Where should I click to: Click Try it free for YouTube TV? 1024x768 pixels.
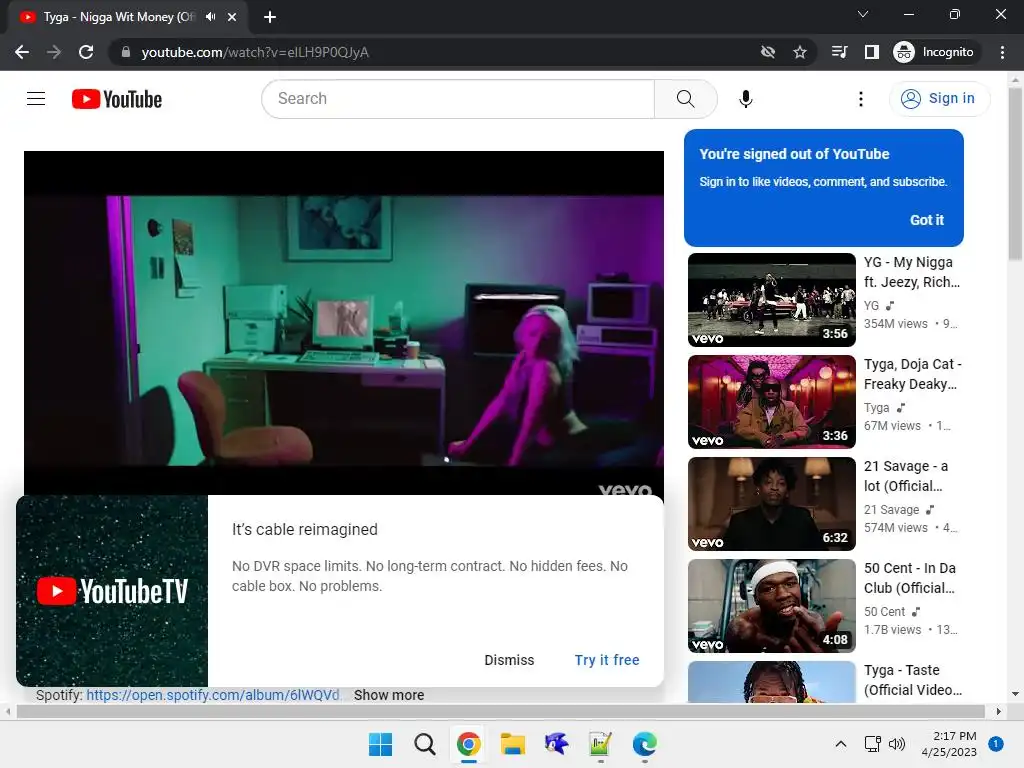[607, 660]
